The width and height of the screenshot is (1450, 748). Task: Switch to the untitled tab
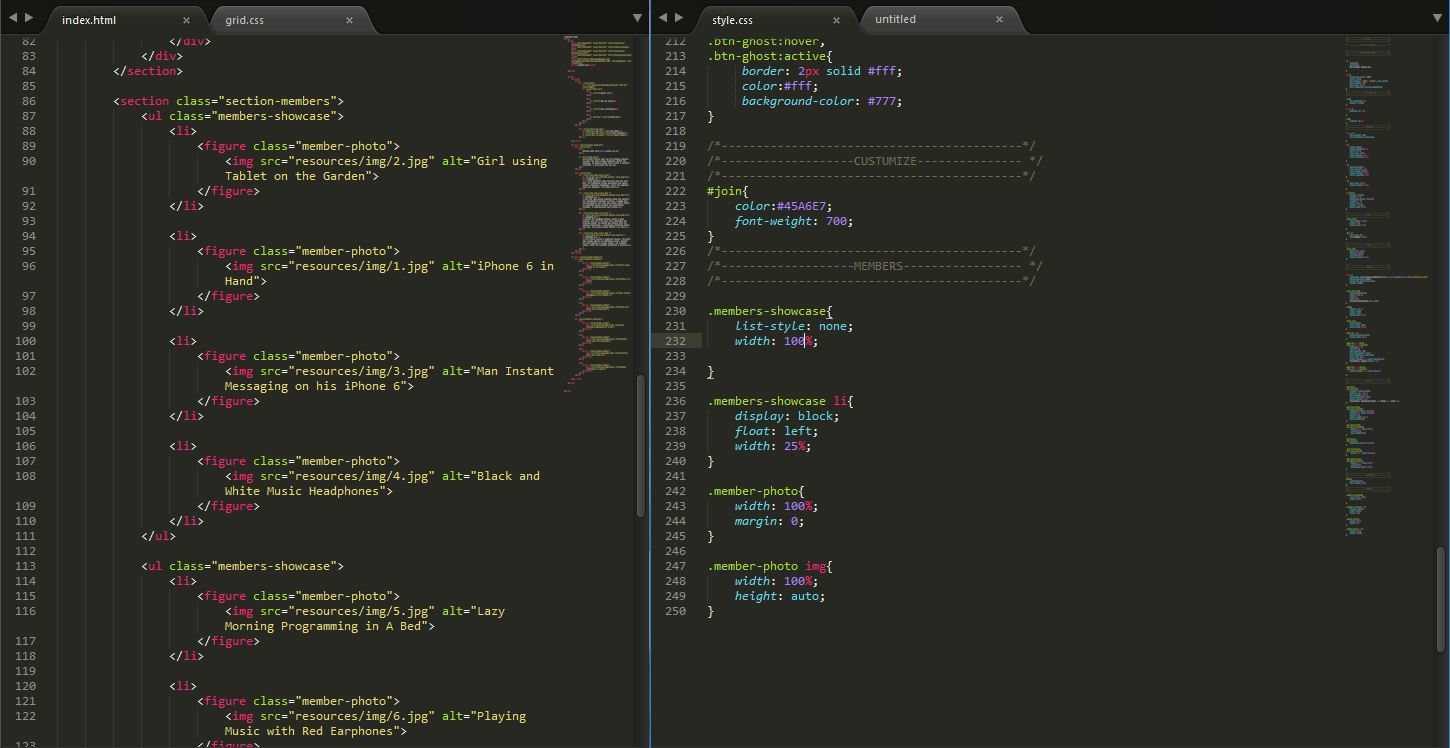[x=895, y=19]
